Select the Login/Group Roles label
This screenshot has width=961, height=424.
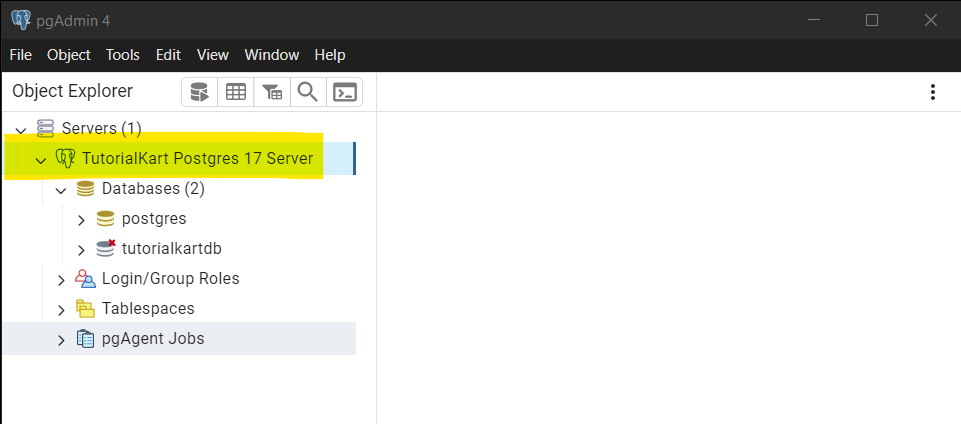point(170,279)
